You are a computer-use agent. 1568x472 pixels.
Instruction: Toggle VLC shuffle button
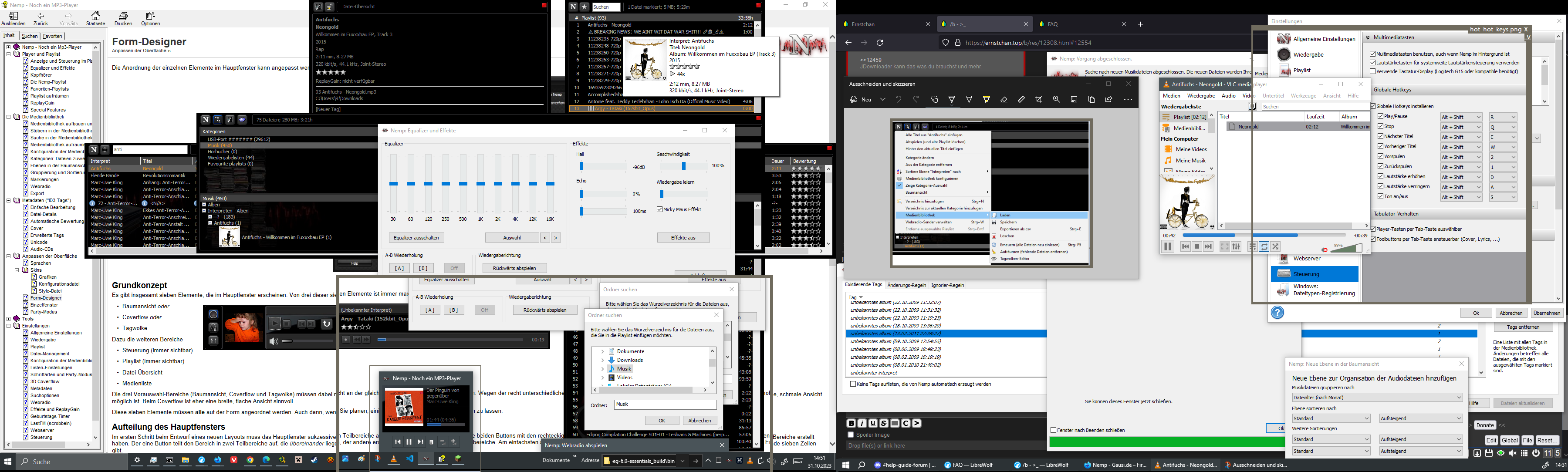pyautogui.click(x=1276, y=246)
